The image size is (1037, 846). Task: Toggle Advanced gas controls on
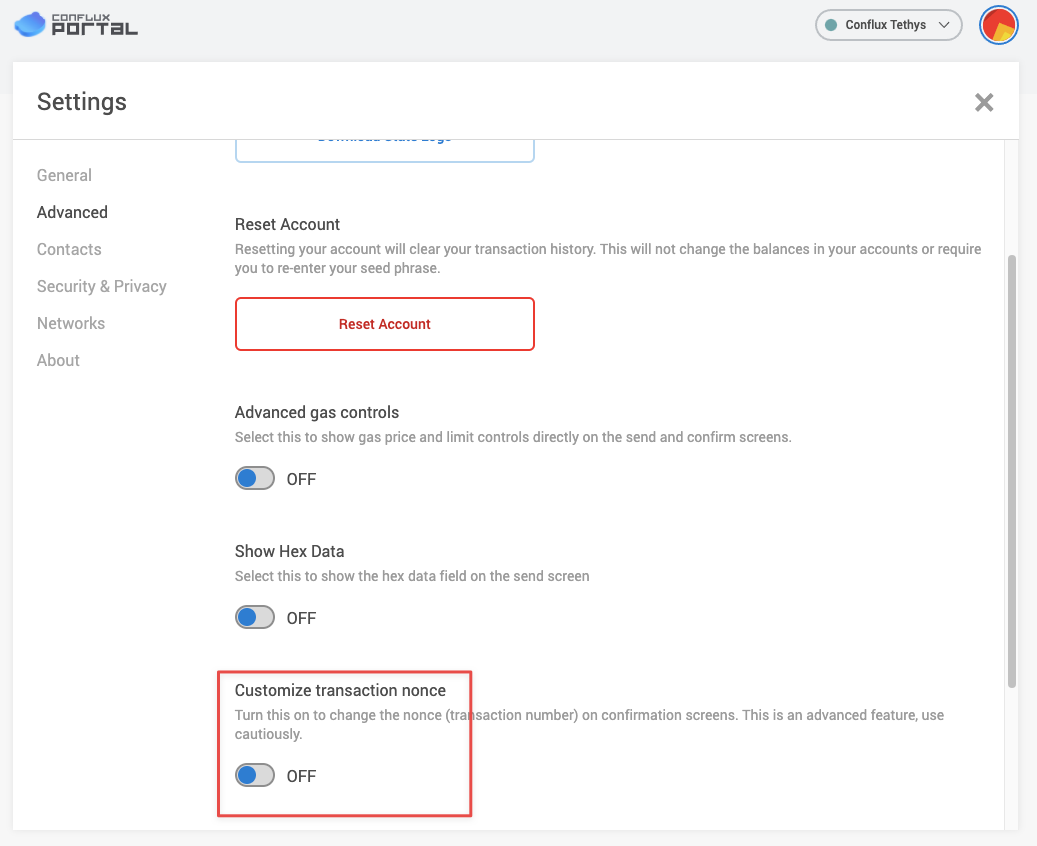pyautogui.click(x=254, y=478)
